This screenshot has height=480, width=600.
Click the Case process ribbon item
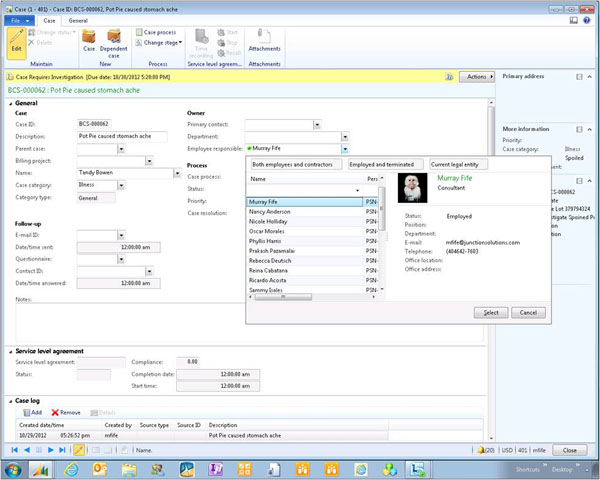click(157, 32)
